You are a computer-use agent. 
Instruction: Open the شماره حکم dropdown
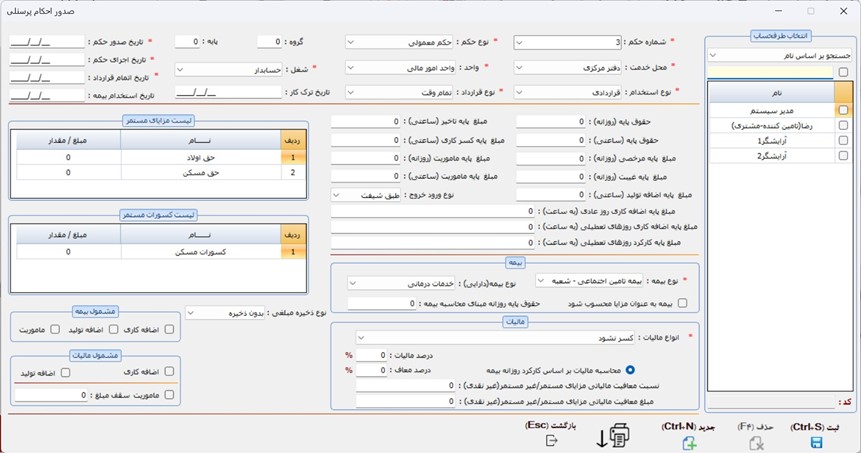point(567,42)
